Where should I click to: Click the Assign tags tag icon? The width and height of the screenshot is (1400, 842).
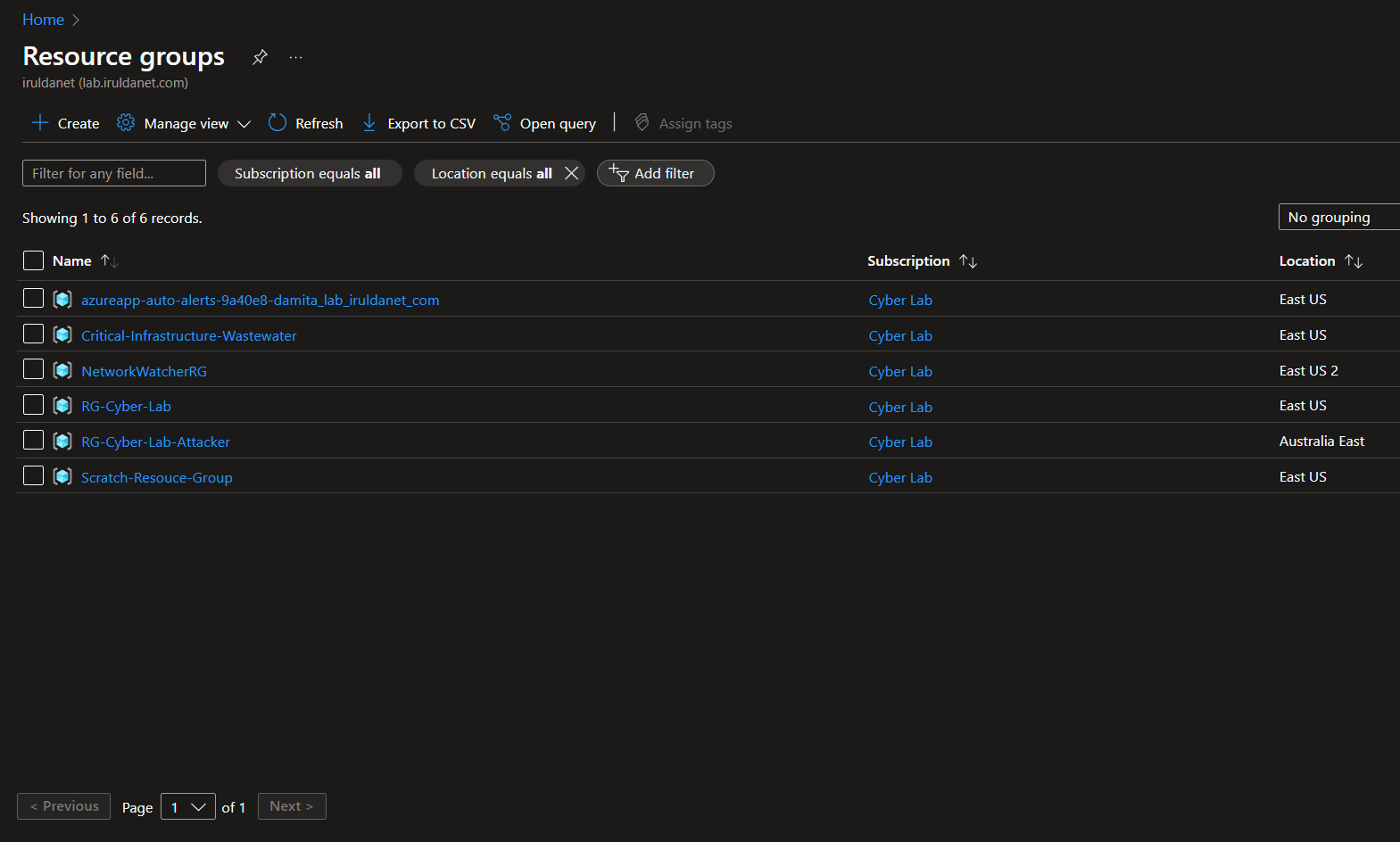642,122
